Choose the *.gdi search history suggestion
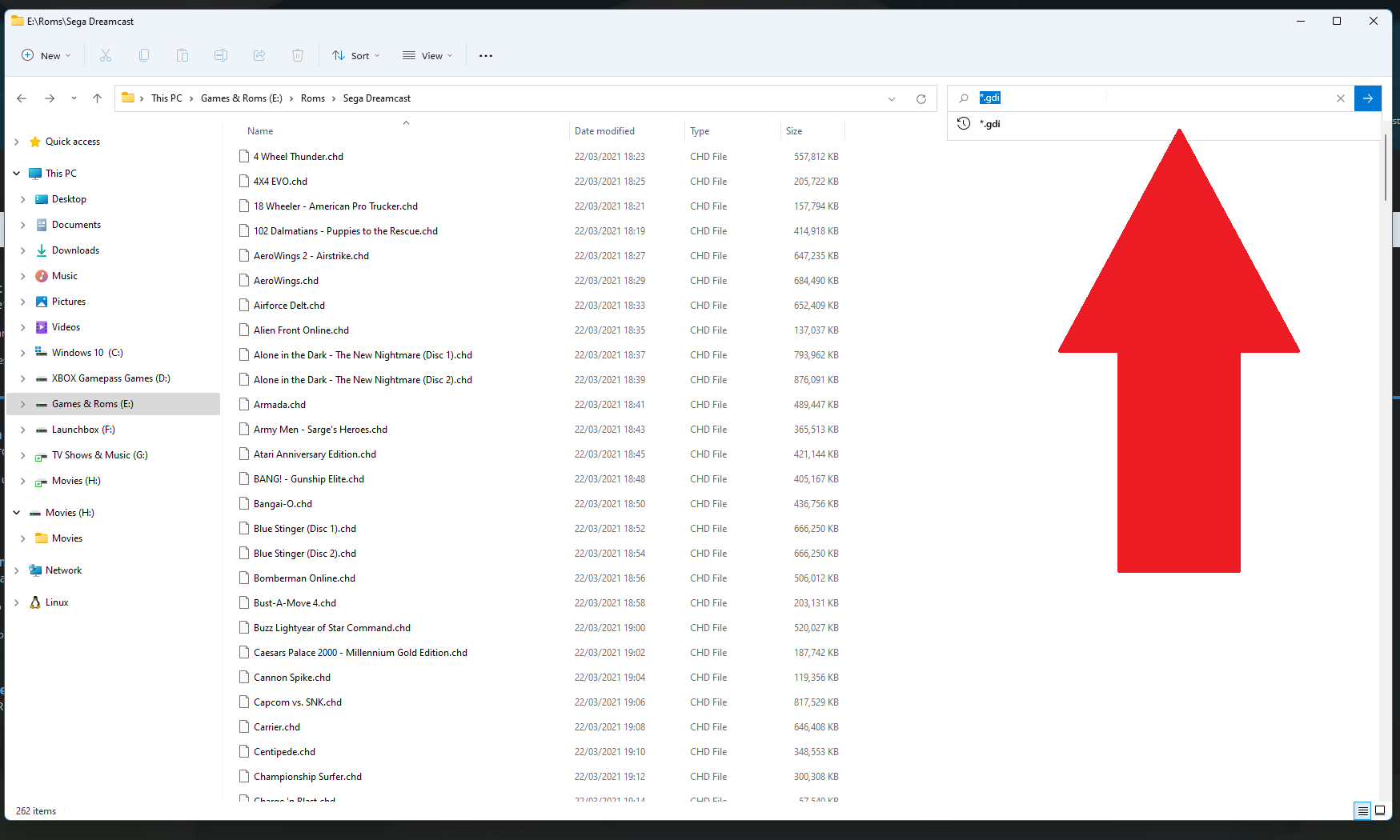The height and width of the screenshot is (840, 1400). [1164, 124]
